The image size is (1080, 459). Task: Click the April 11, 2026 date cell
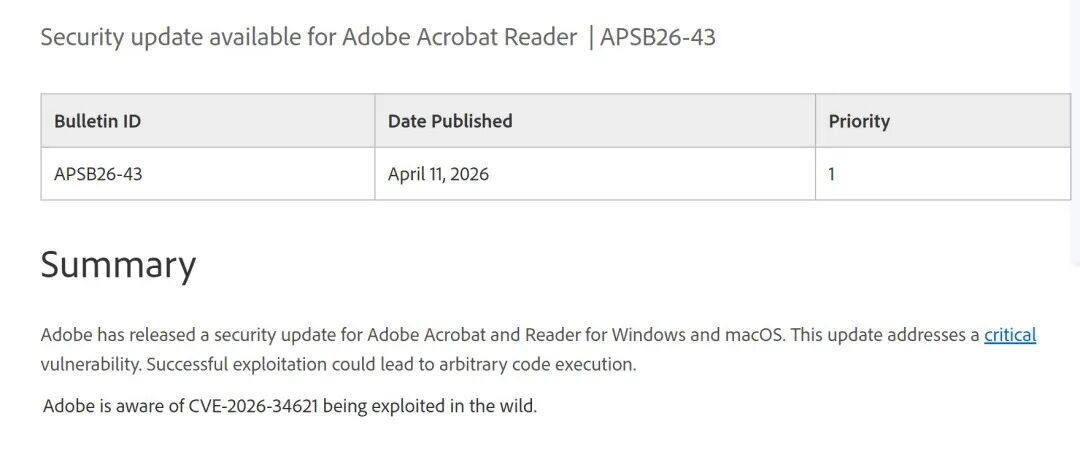(595, 174)
